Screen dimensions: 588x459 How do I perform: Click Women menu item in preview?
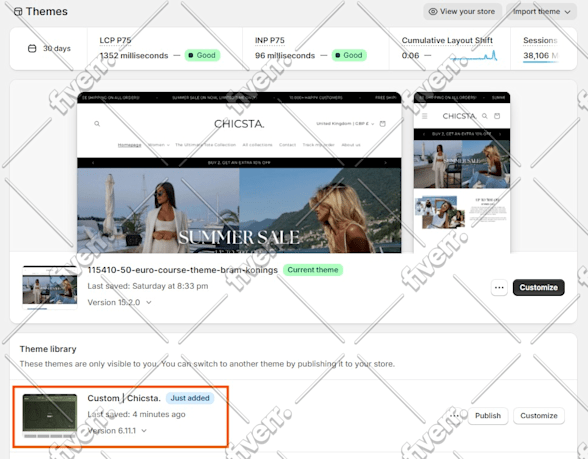(159, 145)
